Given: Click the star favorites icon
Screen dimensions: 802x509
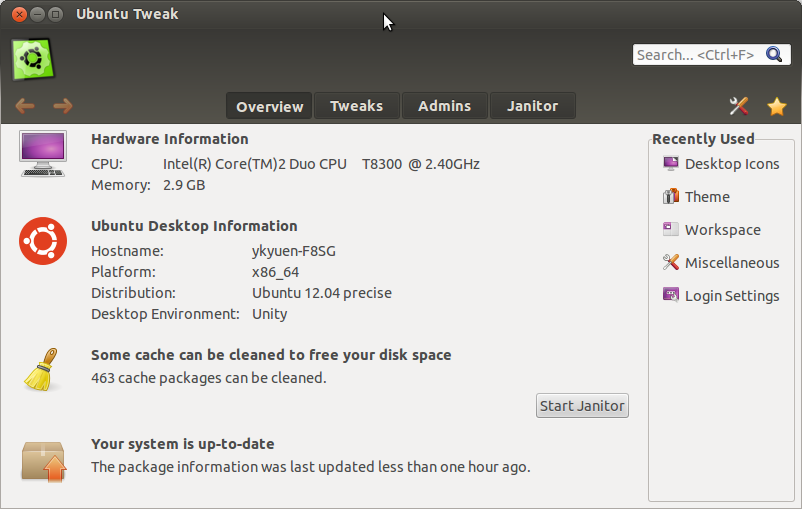Looking at the screenshot, I should pos(776,106).
